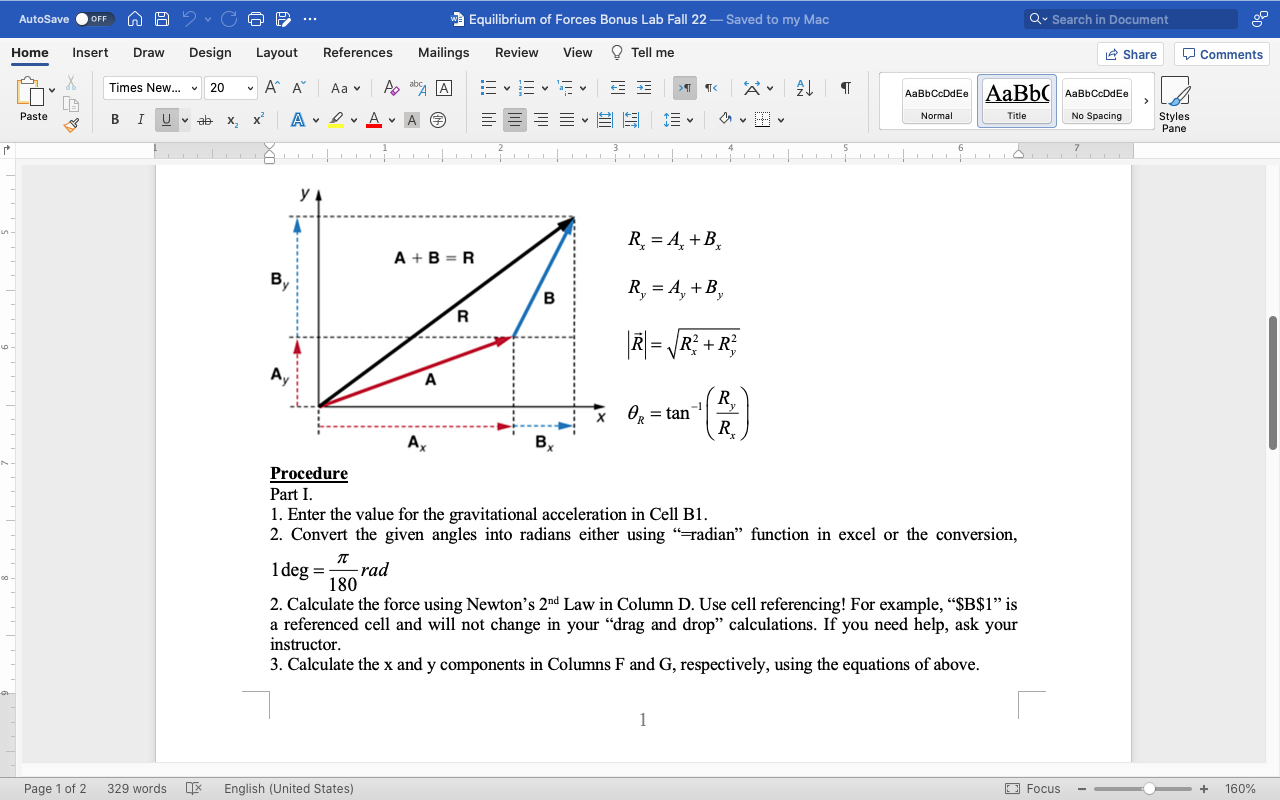The width and height of the screenshot is (1280, 800).
Task: Open the Mailings tab
Action: [443, 52]
